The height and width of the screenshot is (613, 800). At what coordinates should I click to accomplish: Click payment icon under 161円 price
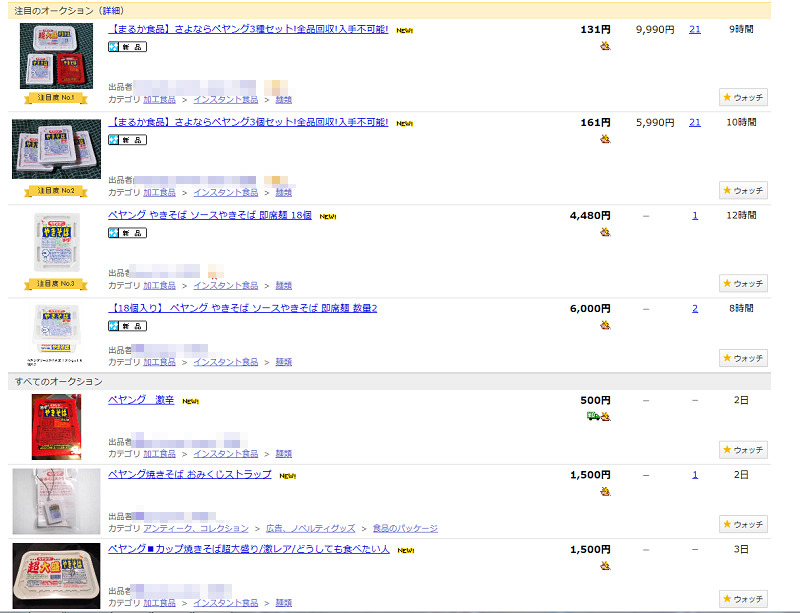[605, 139]
